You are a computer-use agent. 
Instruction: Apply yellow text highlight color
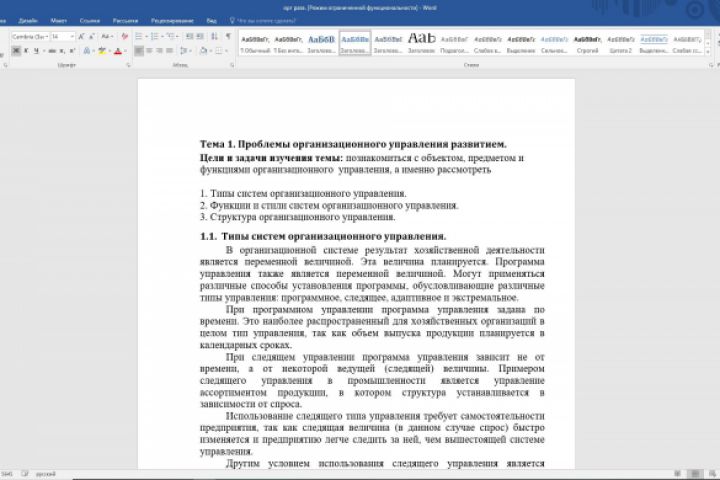coord(101,51)
